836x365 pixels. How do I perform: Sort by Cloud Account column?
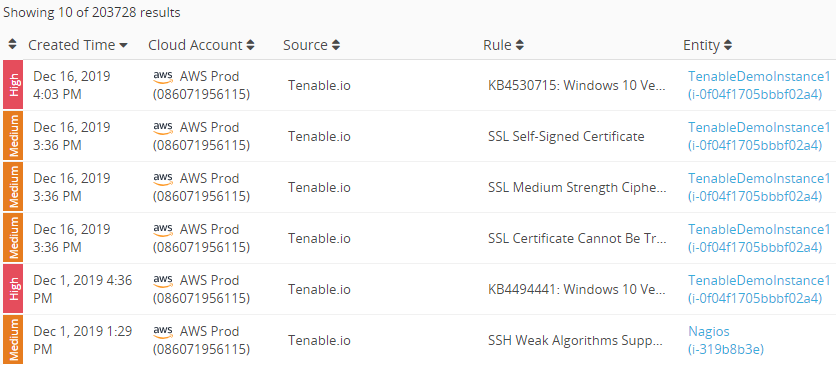click(250, 45)
